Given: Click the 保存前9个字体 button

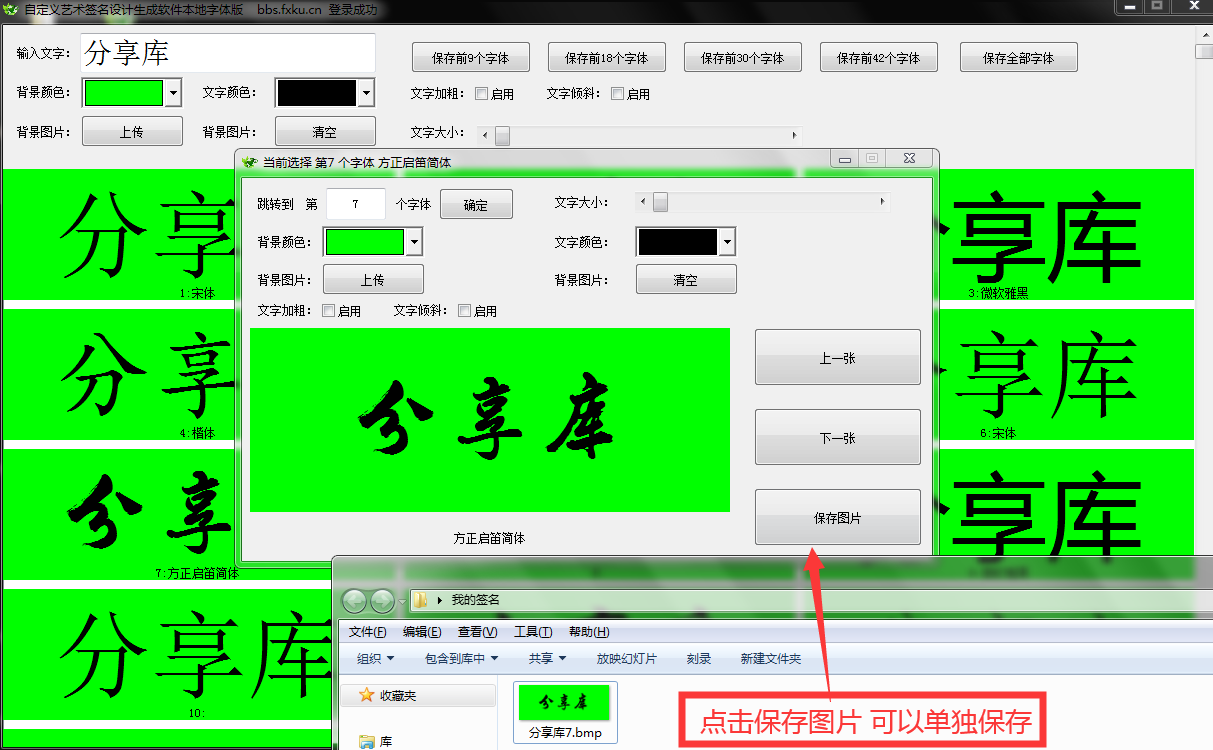Looking at the screenshot, I should click(471, 58).
